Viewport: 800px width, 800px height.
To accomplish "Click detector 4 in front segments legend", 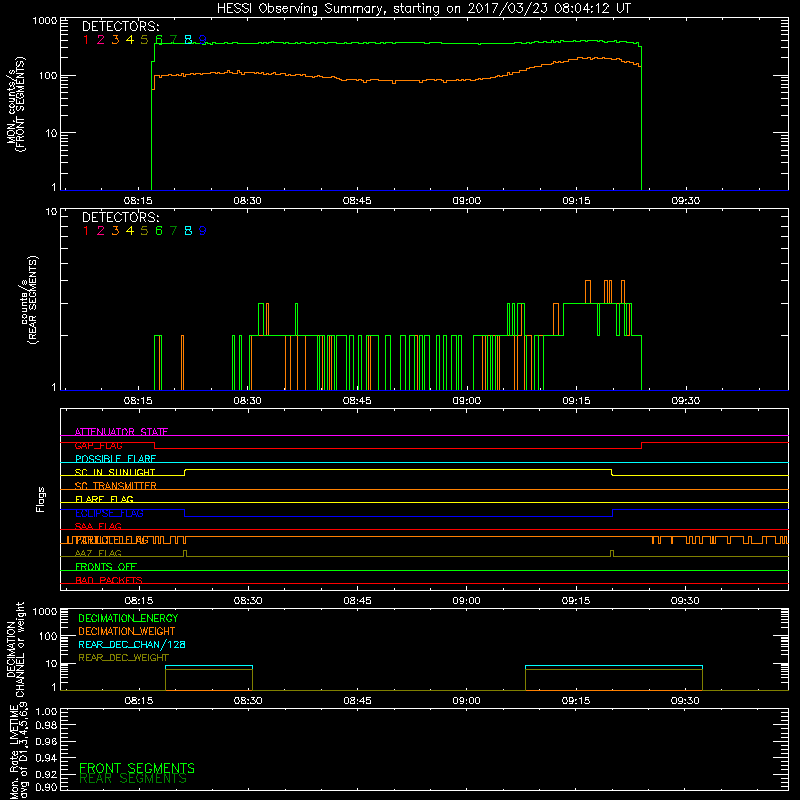I will coord(130,40).
